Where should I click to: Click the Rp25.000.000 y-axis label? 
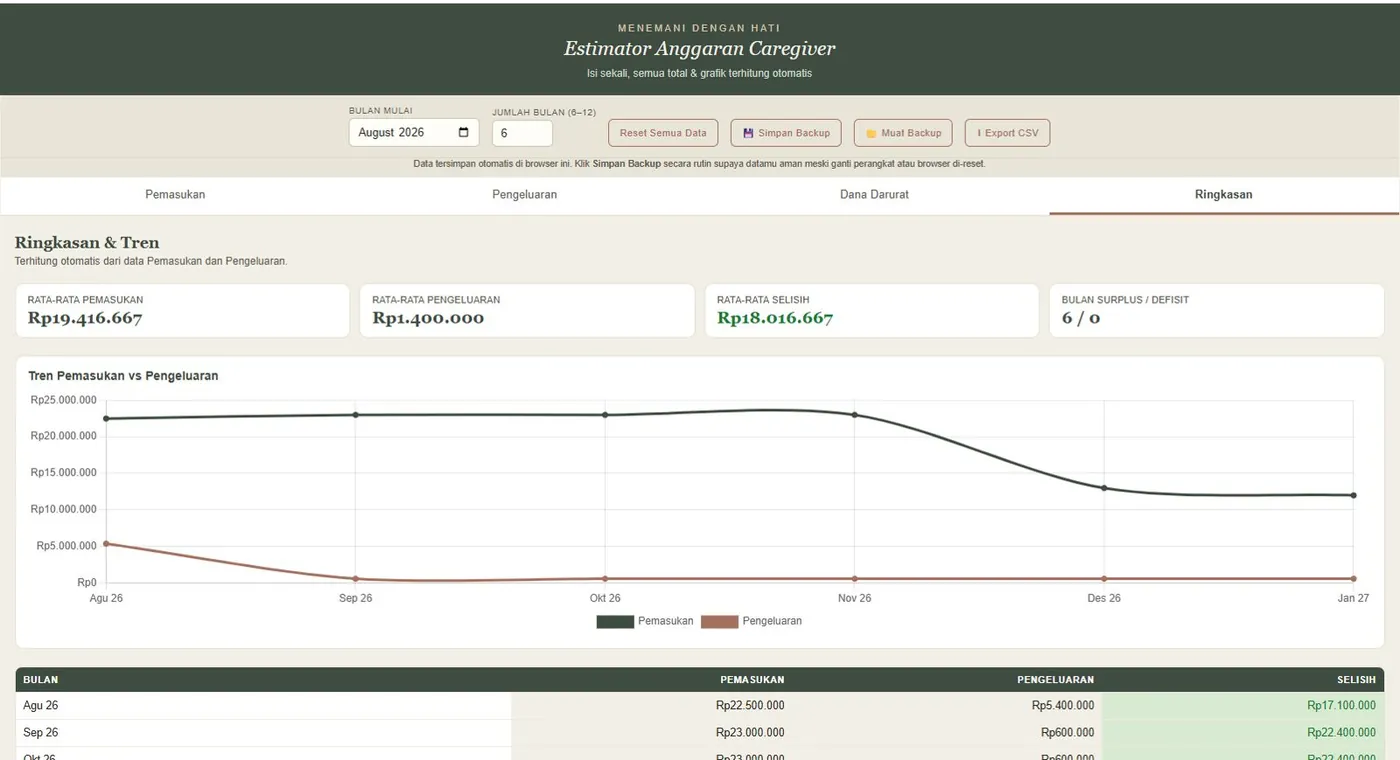pos(63,400)
